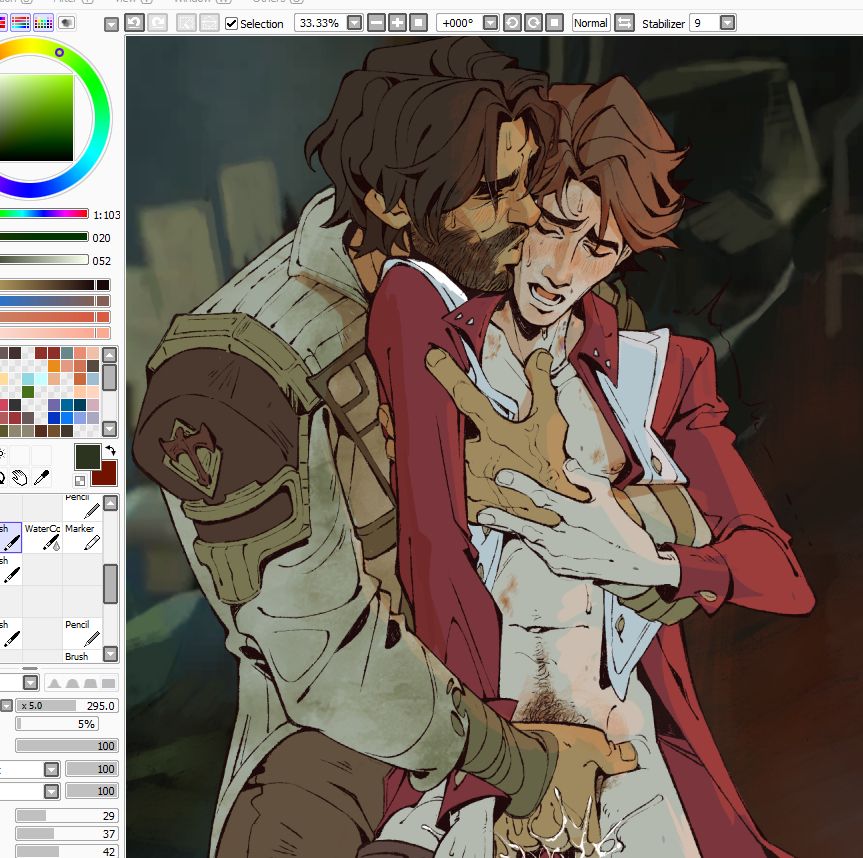Show the scratchpad panel icon
863x858 pixels.
67,23
